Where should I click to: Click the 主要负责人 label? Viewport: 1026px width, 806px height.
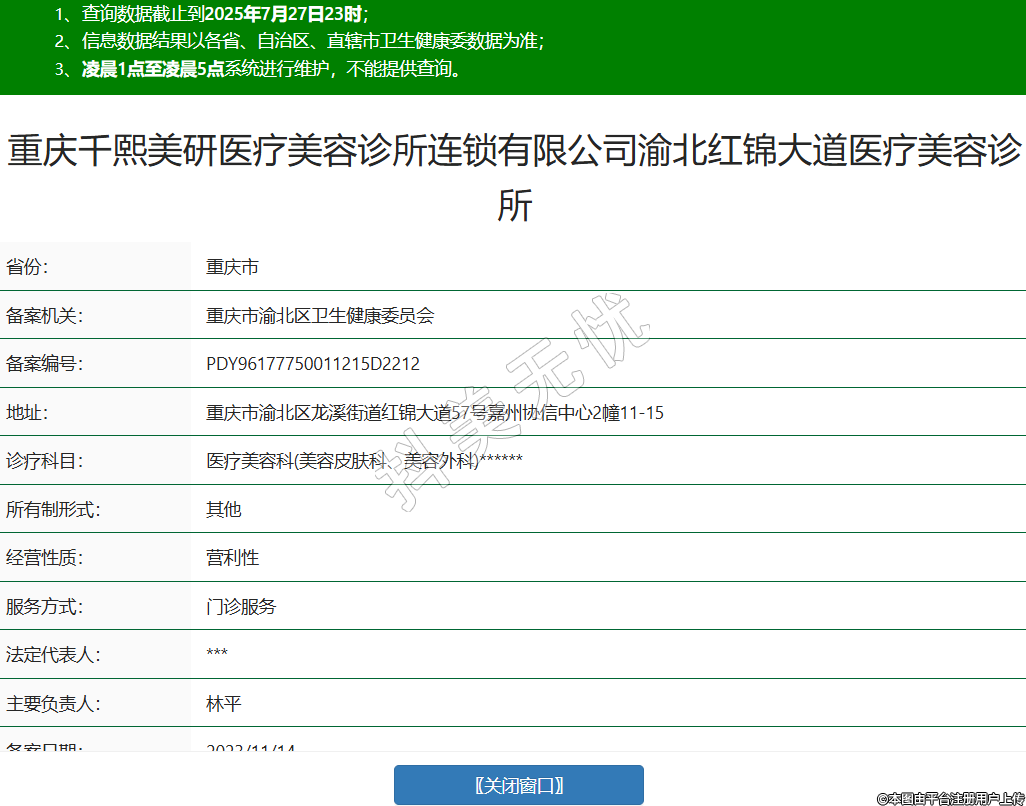(53, 704)
